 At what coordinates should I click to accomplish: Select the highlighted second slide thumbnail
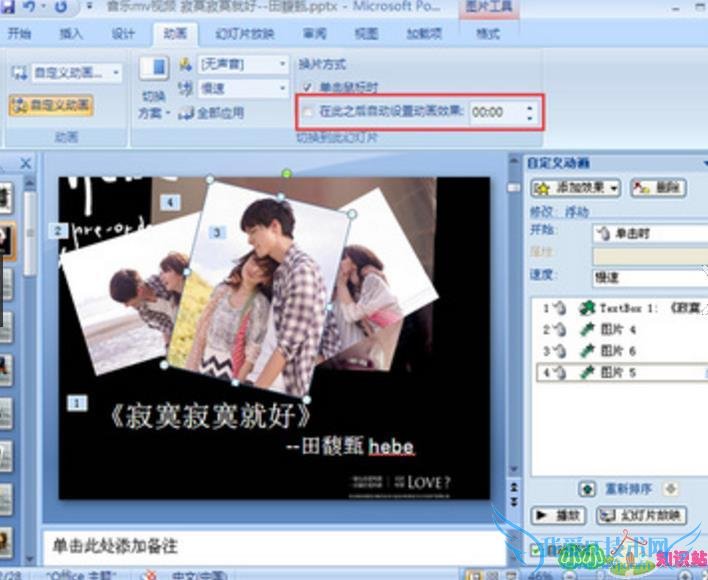click(x=6, y=240)
